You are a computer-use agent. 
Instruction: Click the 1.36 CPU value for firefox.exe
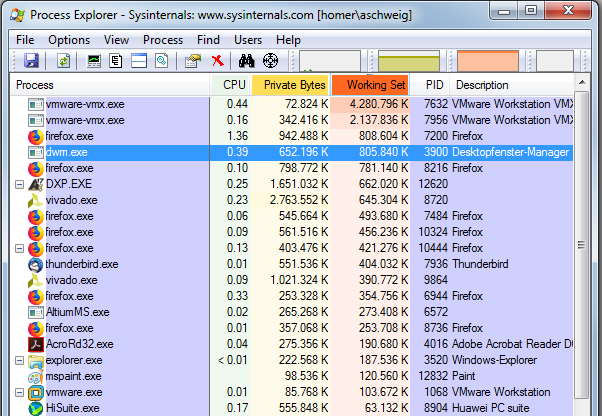237,136
